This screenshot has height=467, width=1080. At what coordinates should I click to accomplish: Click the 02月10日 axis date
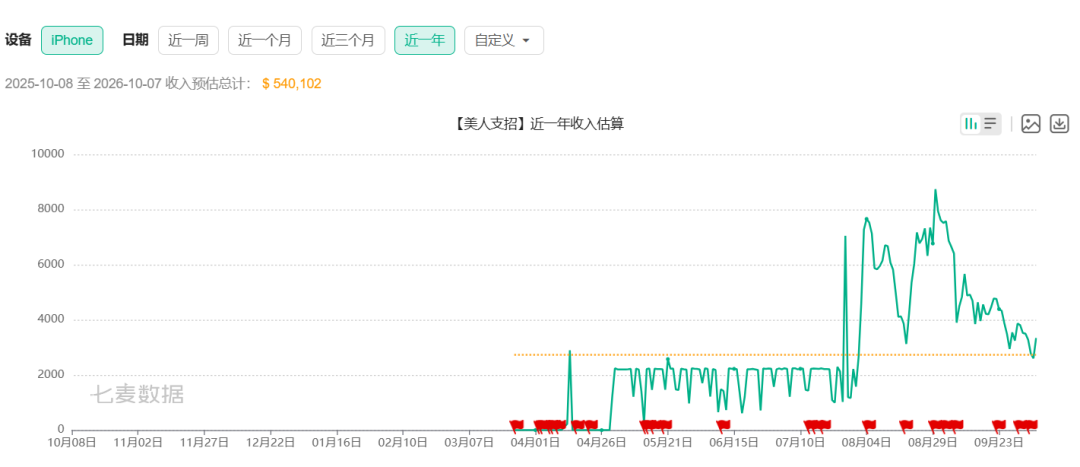(x=402, y=443)
